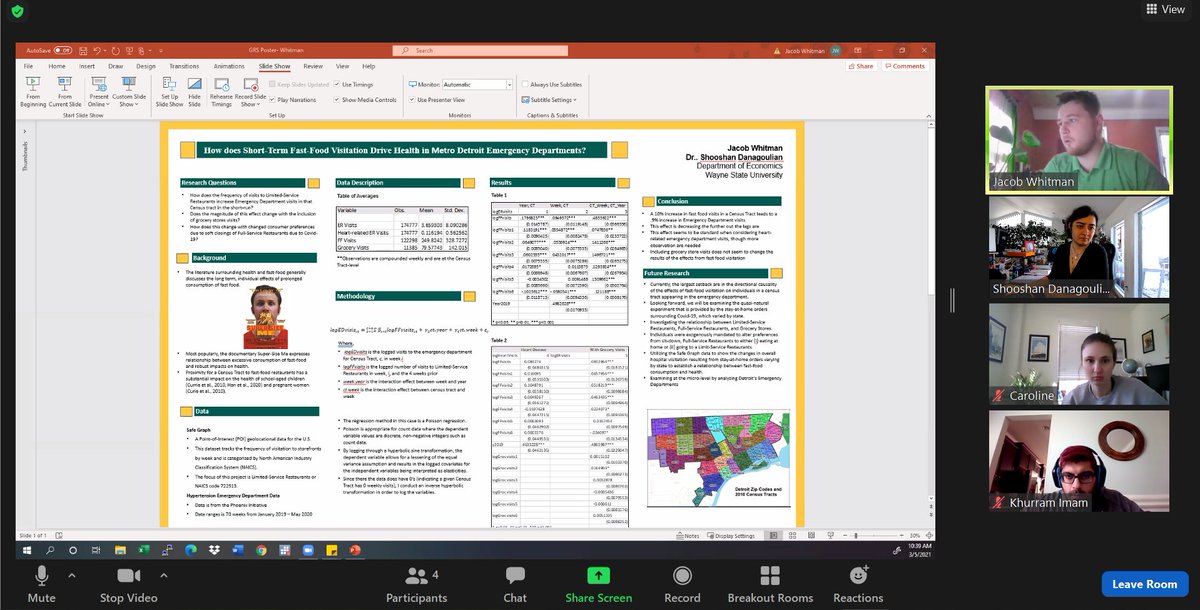Switch to Animations ribbon tab
The height and width of the screenshot is (610, 1200).
(229, 66)
